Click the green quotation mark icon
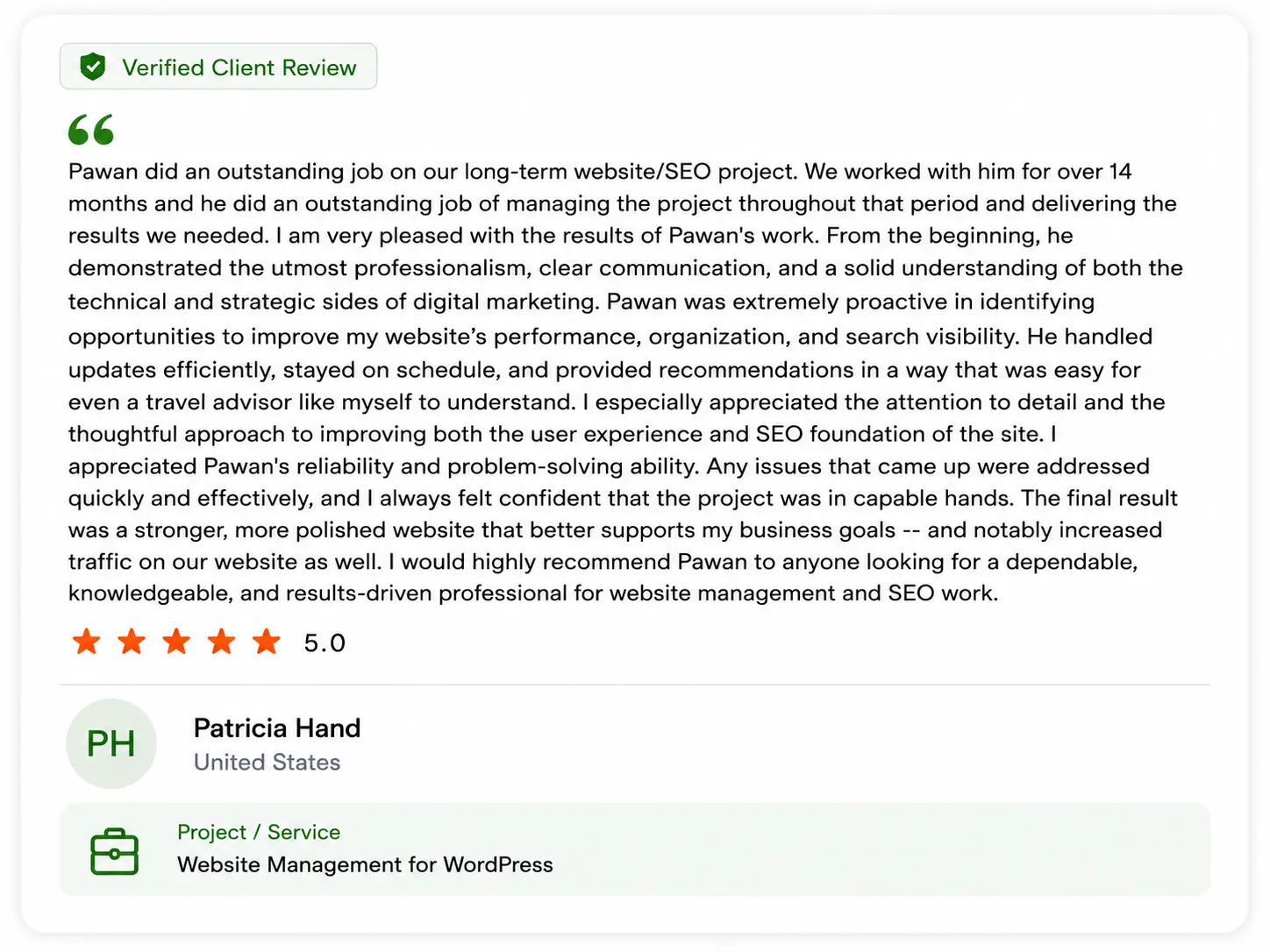 [91, 130]
